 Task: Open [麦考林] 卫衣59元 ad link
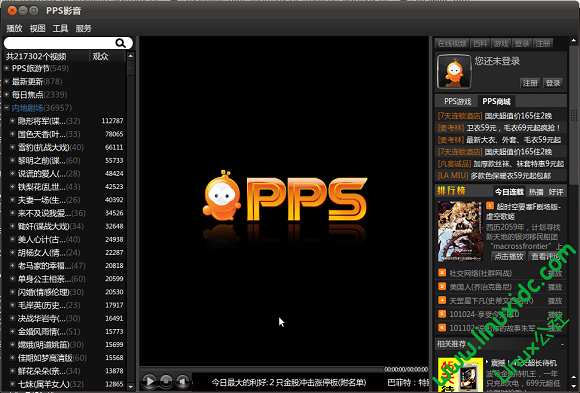499,128
